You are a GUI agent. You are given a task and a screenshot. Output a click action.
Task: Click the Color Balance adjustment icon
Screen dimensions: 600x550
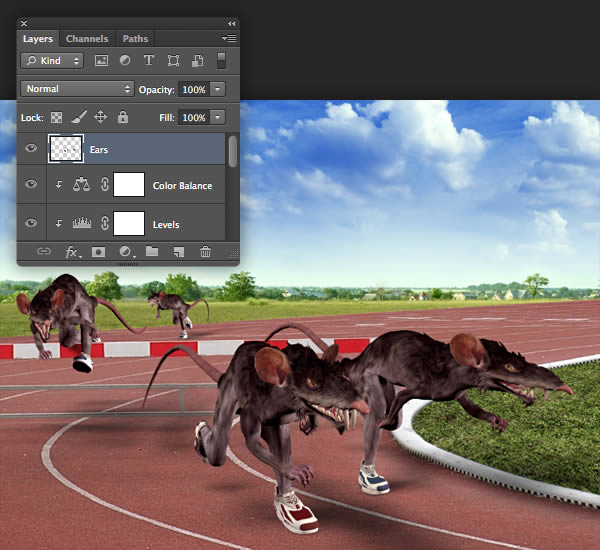pyautogui.click(x=81, y=184)
